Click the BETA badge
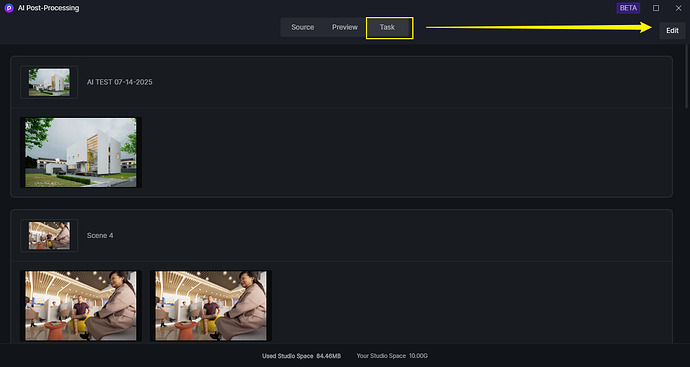 point(628,8)
